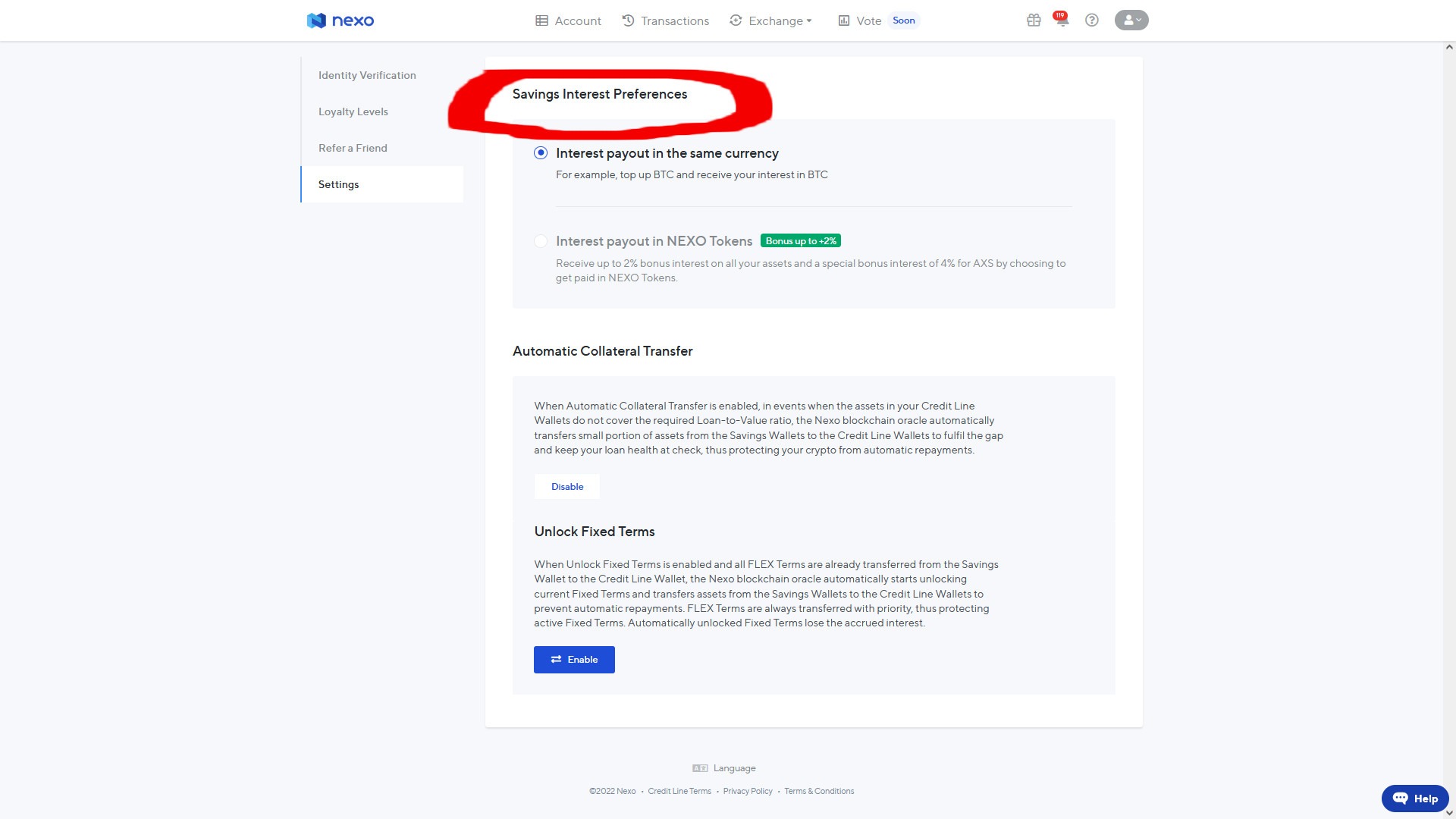This screenshot has width=1456, height=819.
Task: Expand the Exchange dropdown menu
Action: tap(770, 20)
